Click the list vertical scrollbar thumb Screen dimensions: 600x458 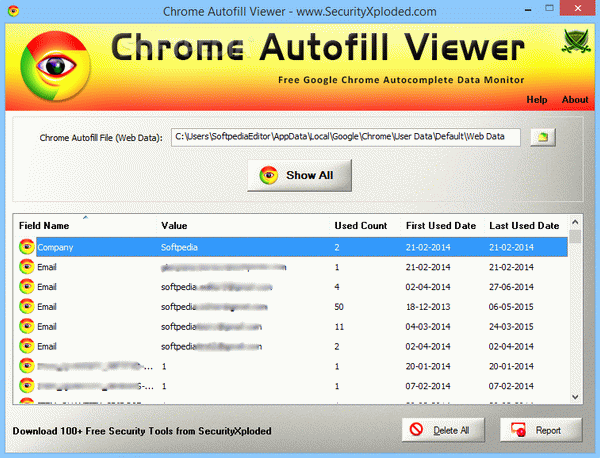(575, 236)
